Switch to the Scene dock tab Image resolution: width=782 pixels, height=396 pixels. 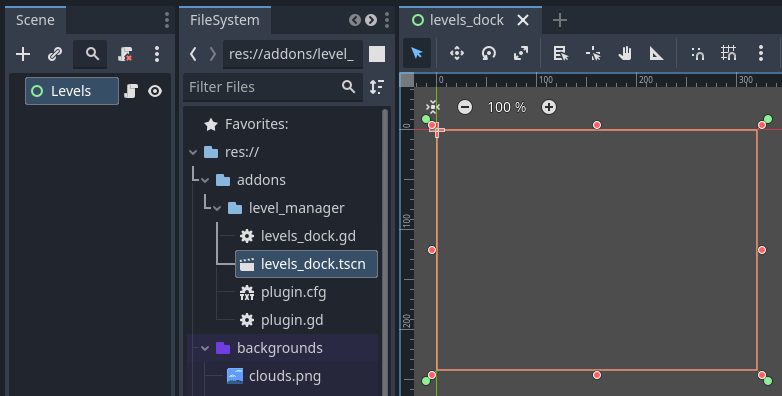[x=35, y=20]
